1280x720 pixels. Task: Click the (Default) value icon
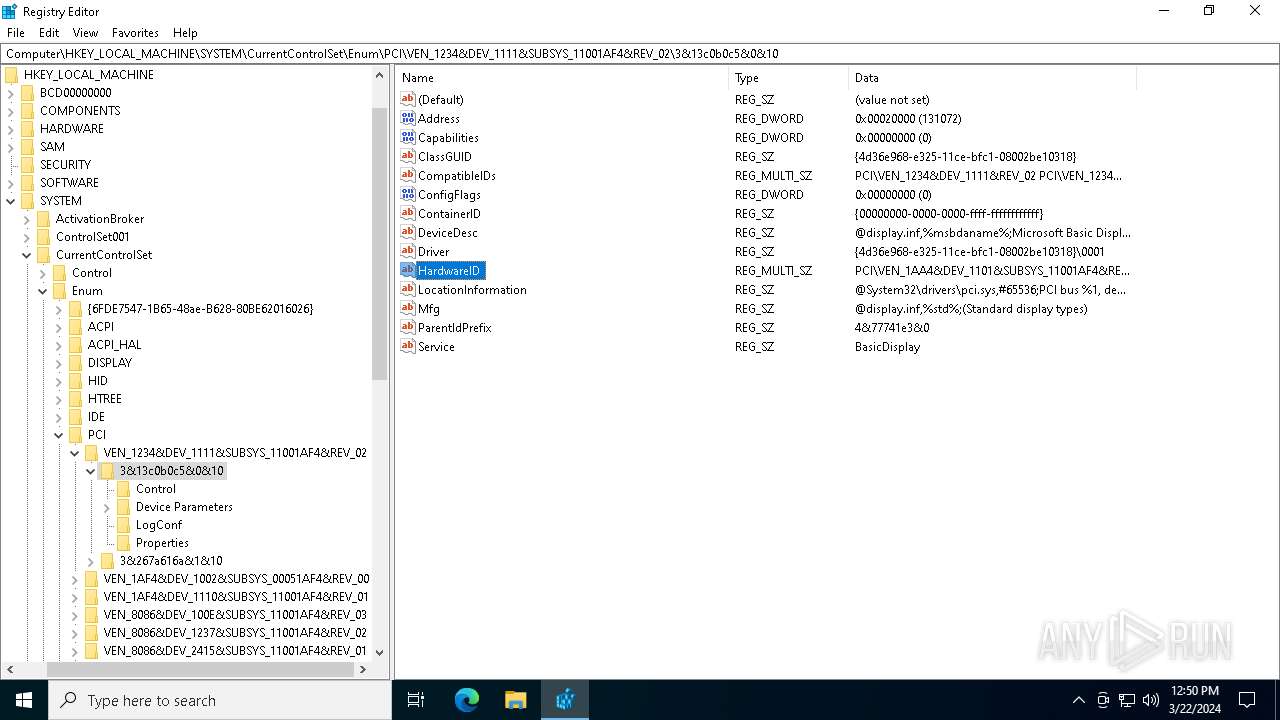click(x=407, y=99)
